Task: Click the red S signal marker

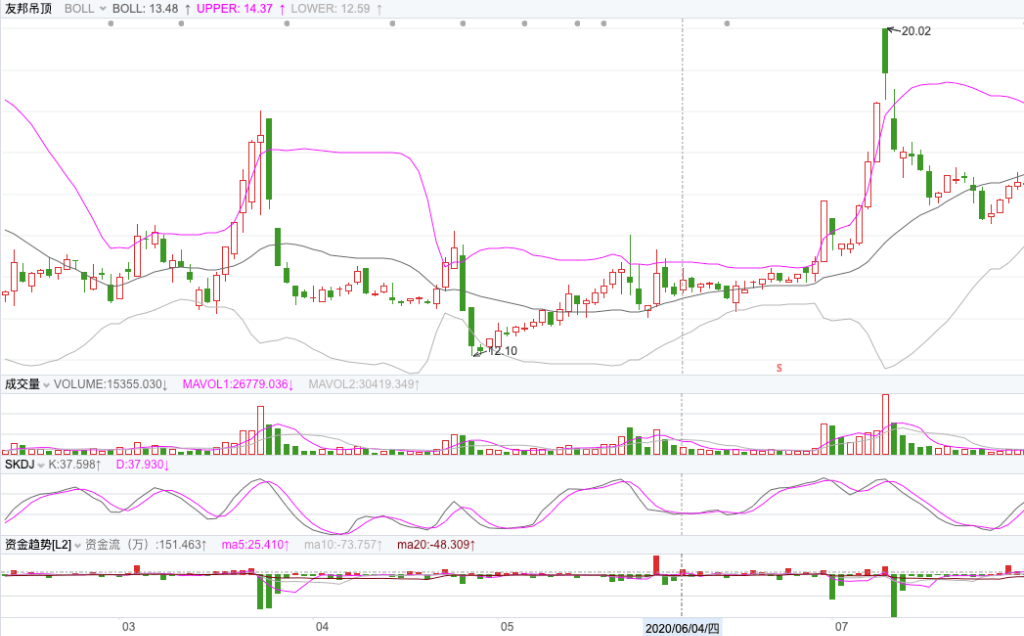Action: [779, 368]
